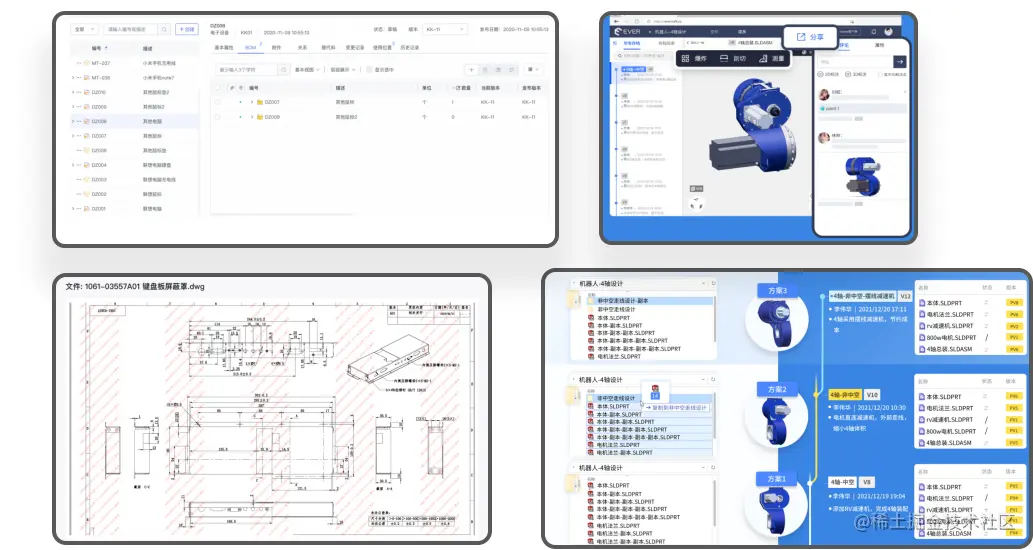This screenshot has width=1033, height=550.
Task: Switch to the BOM tab
Action: pos(250,47)
